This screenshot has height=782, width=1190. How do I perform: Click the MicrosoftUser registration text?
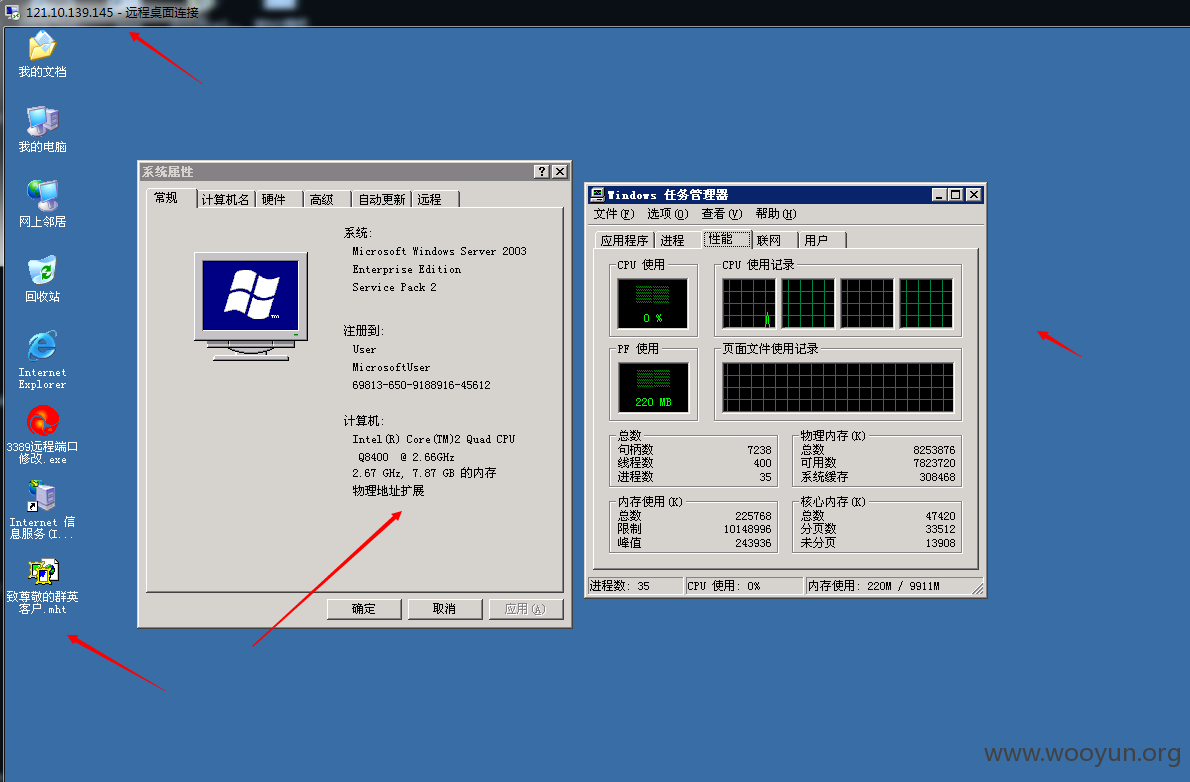[x=391, y=367]
